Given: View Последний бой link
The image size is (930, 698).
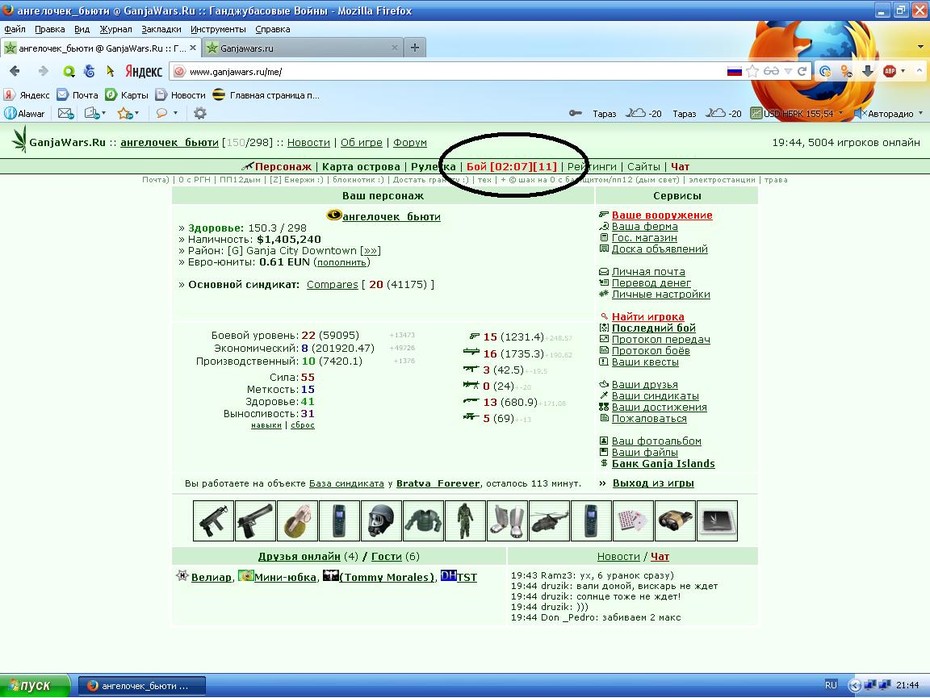Looking at the screenshot, I should 654,328.
